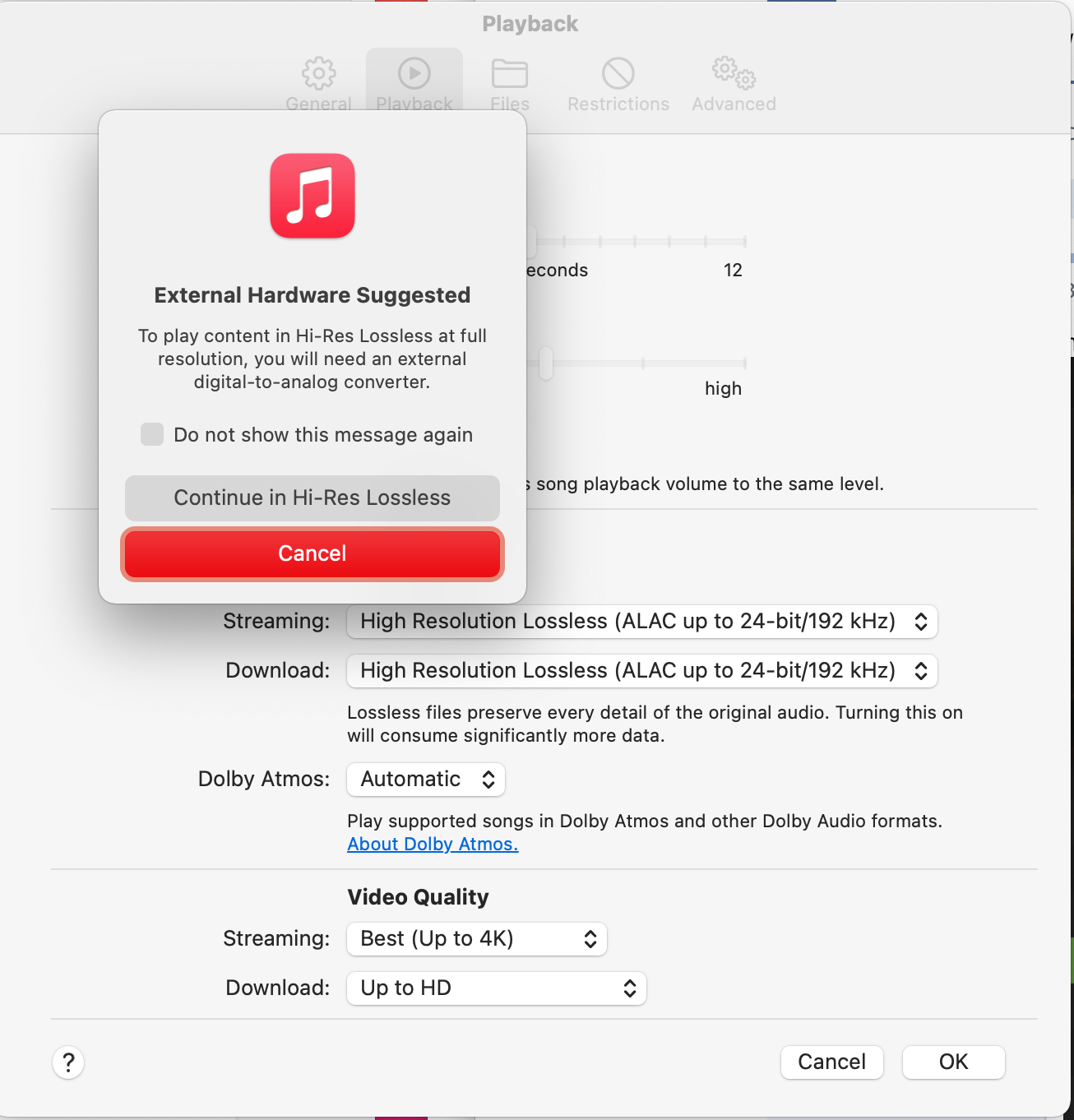This screenshot has height=1120, width=1074.
Task: Open the Audio Quality Streaming dropdown
Action: 642,621
